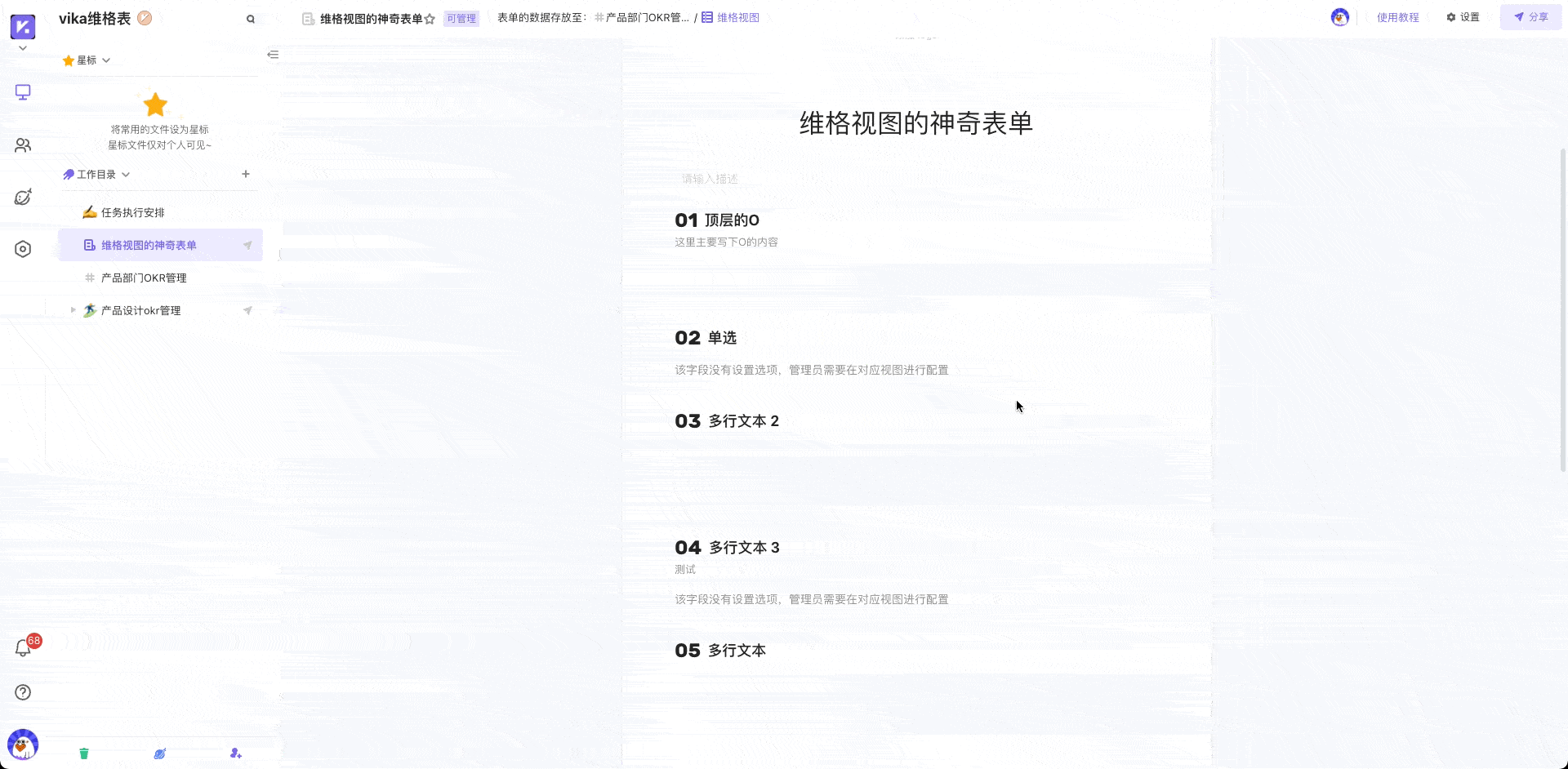This screenshot has height=769, width=1568.
Task: Collapse the 星标 section
Action: pos(105,60)
